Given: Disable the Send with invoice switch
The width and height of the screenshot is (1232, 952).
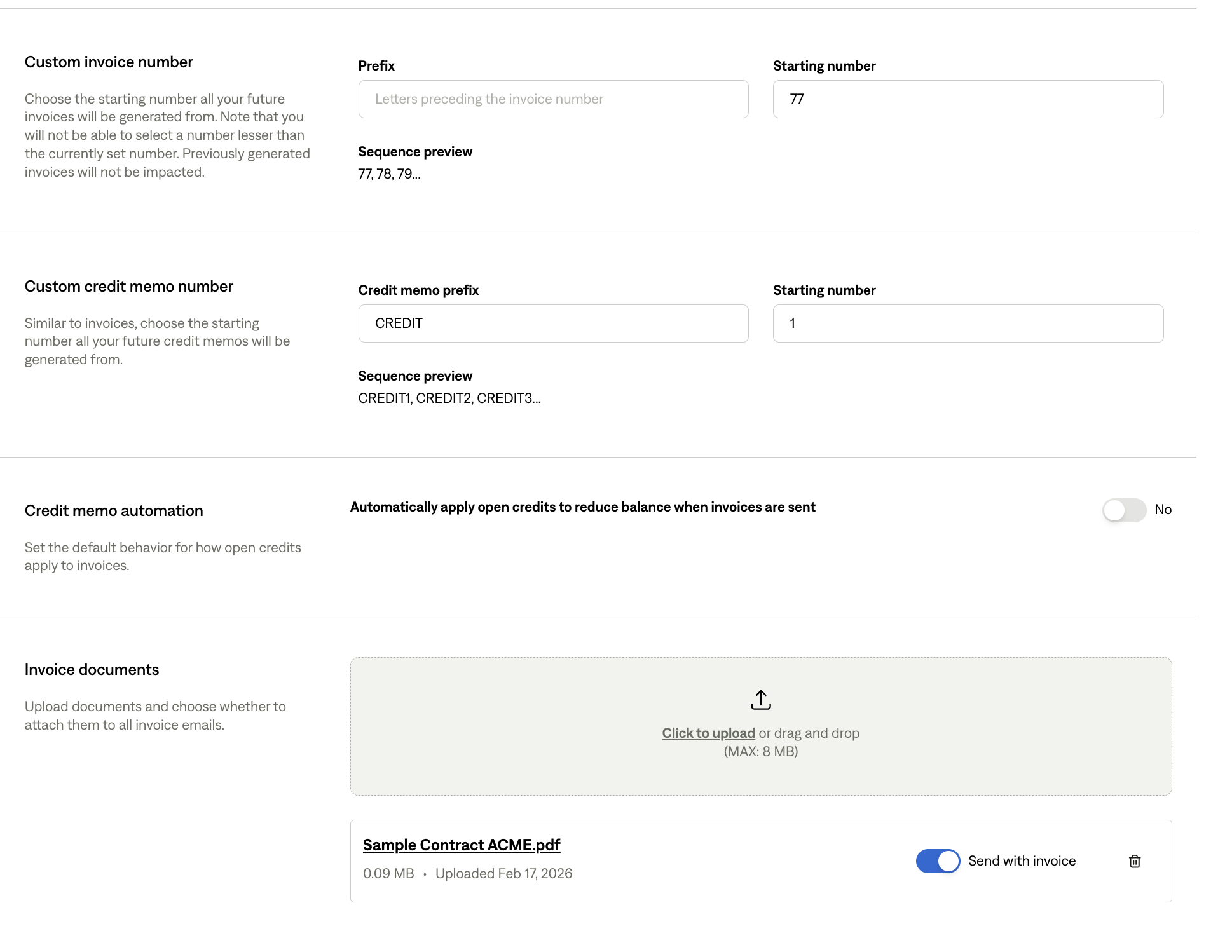Looking at the screenshot, I should [938, 861].
